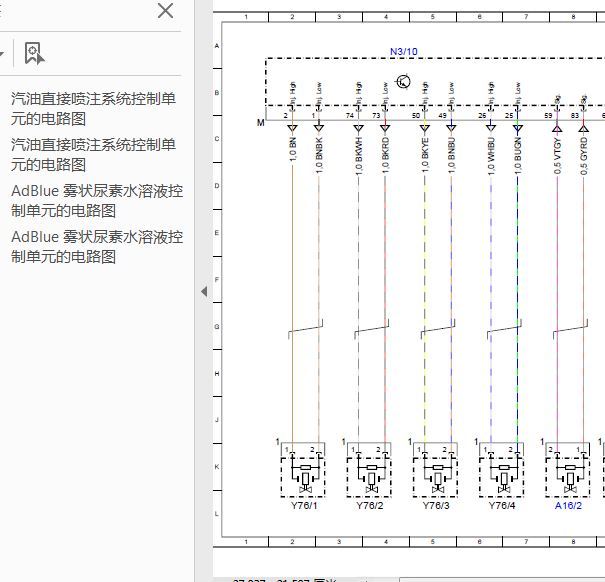Select wire label 1,0 BNBU
Image resolution: width=605 pixels, height=582 pixels.
pyautogui.click(x=451, y=156)
